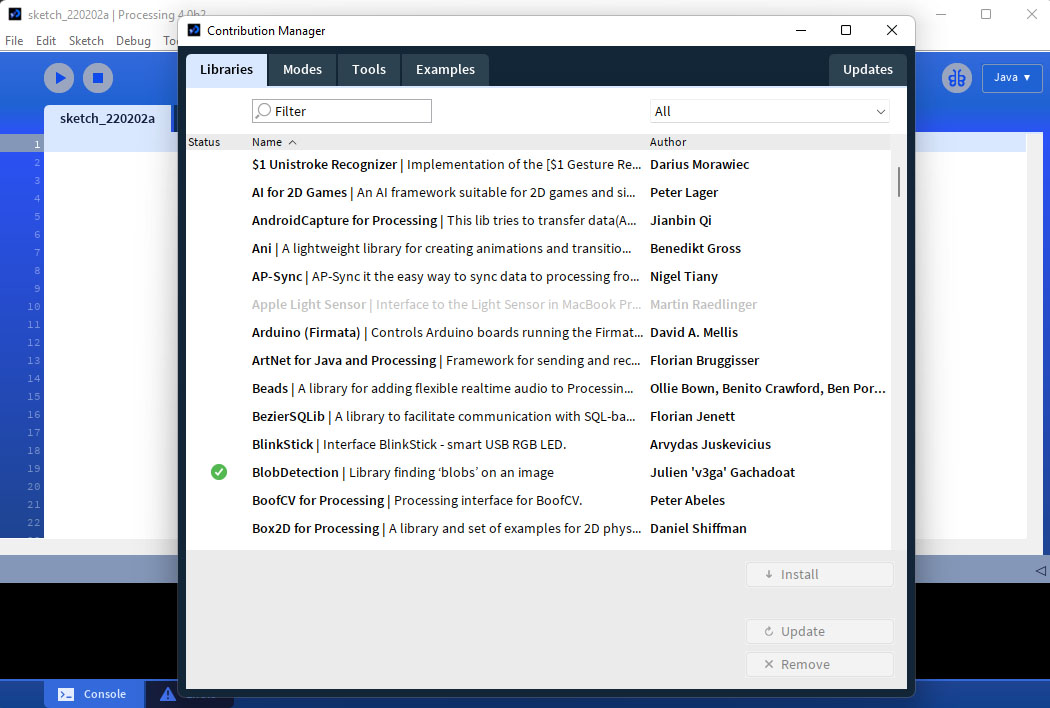This screenshot has height=708, width=1050.
Task: Expand the All category filter dropdown
Action: pos(769,111)
